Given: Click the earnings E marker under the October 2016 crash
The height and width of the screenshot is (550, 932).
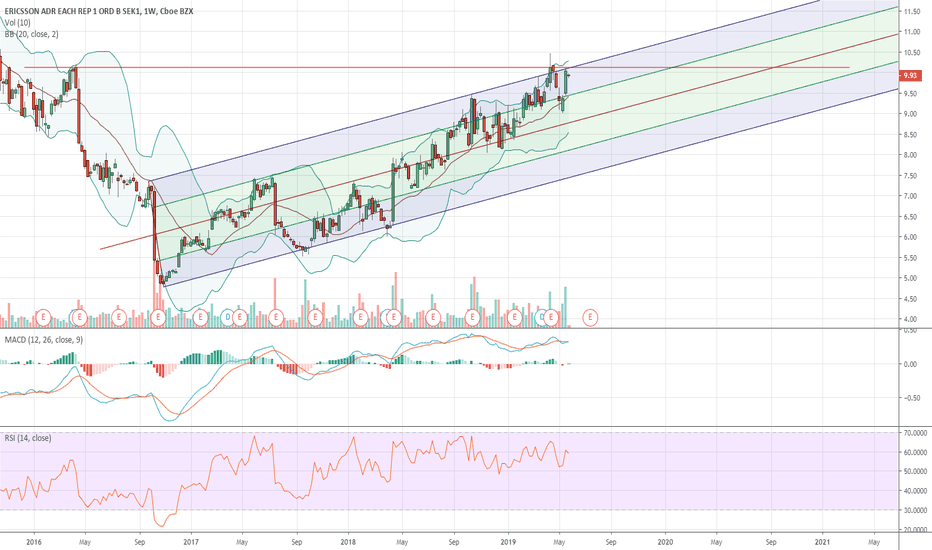Looking at the screenshot, I should pos(158,318).
